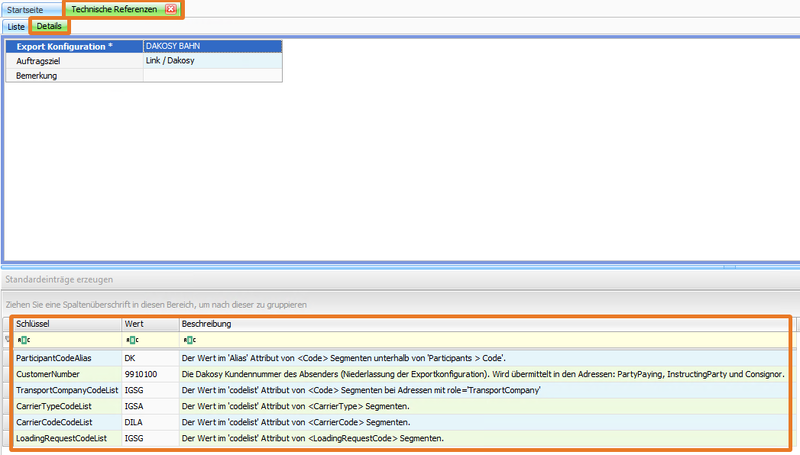Open the Liste sub-tab
Image resolution: width=800 pixels, height=455 pixels.
tap(16, 27)
